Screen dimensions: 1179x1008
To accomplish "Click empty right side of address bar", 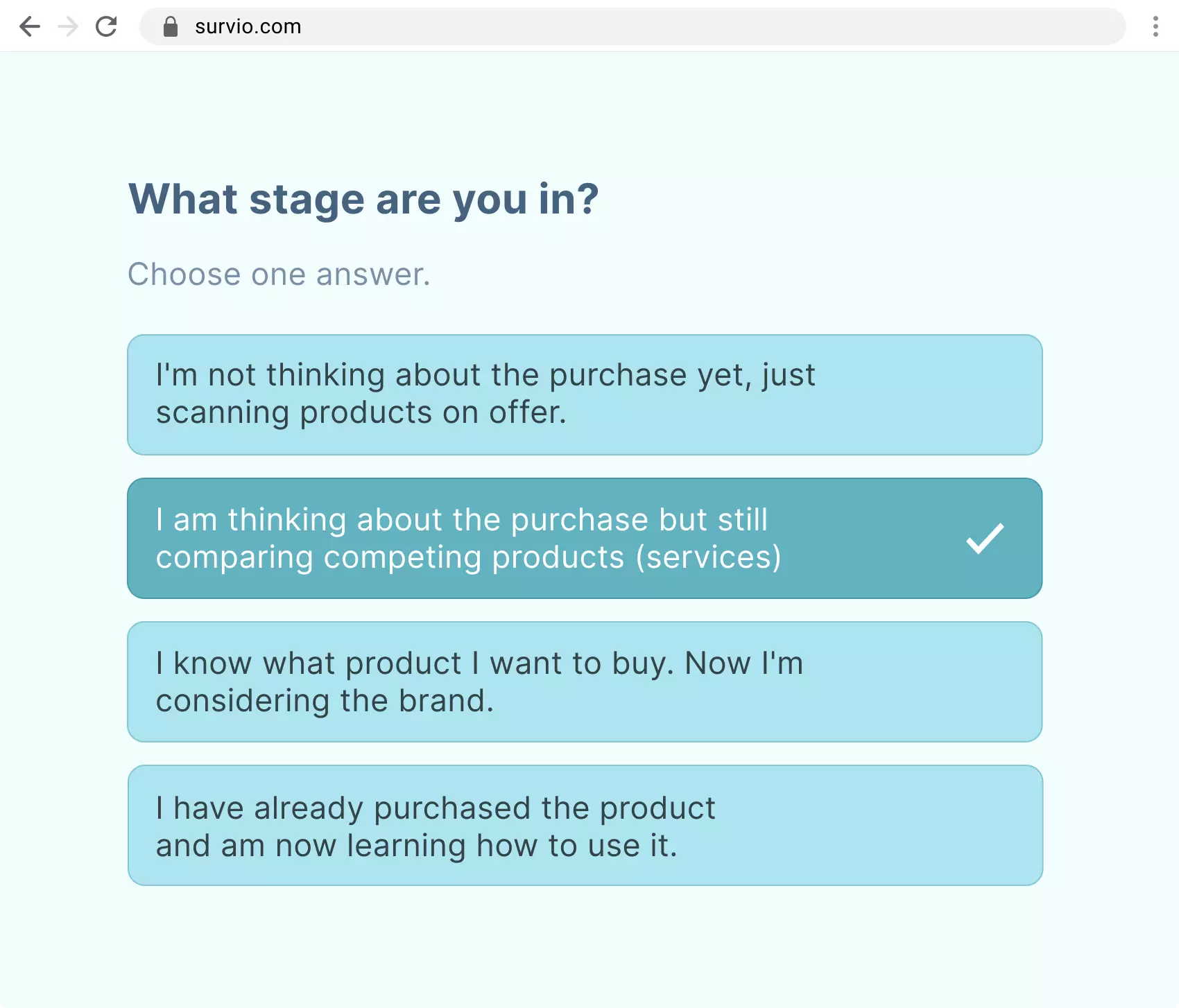I will tap(902, 26).
